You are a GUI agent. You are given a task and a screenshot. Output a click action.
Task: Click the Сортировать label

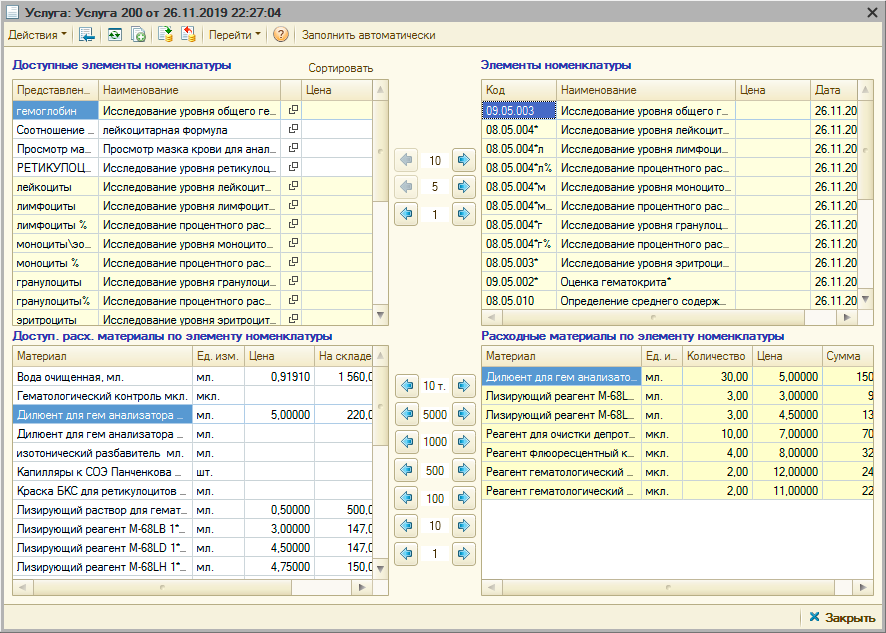(x=340, y=69)
